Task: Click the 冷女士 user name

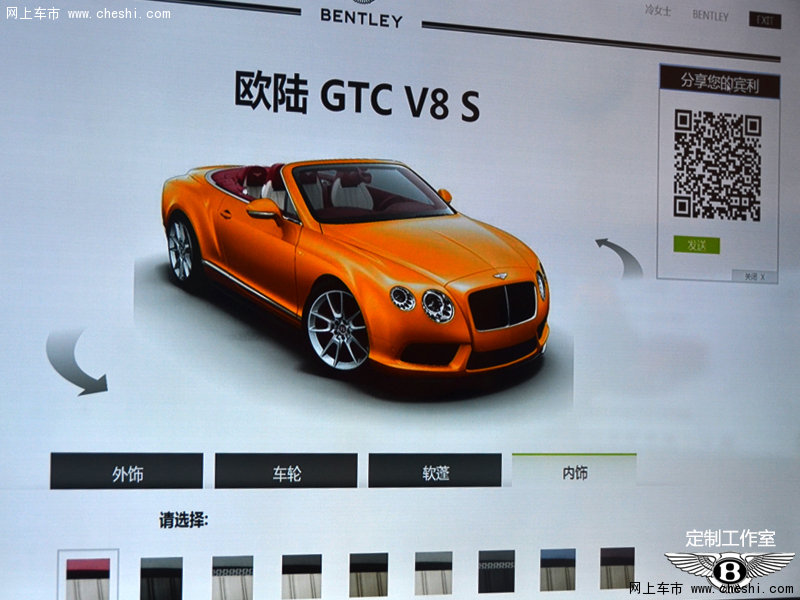Action: click(658, 11)
